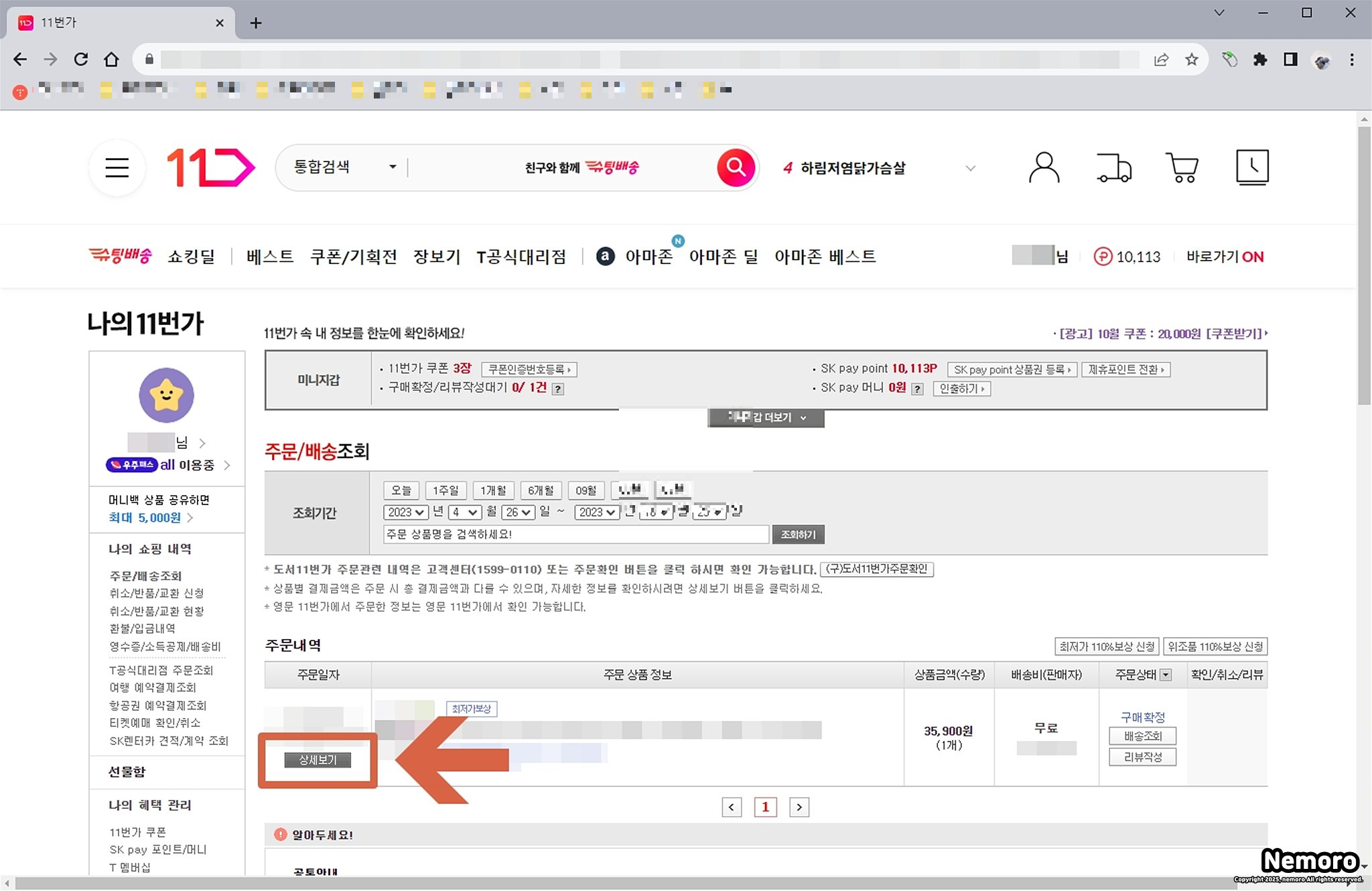The image size is (1372, 891).
Task: Click the 상세보기 order detail button
Action: tap(318, 760)
